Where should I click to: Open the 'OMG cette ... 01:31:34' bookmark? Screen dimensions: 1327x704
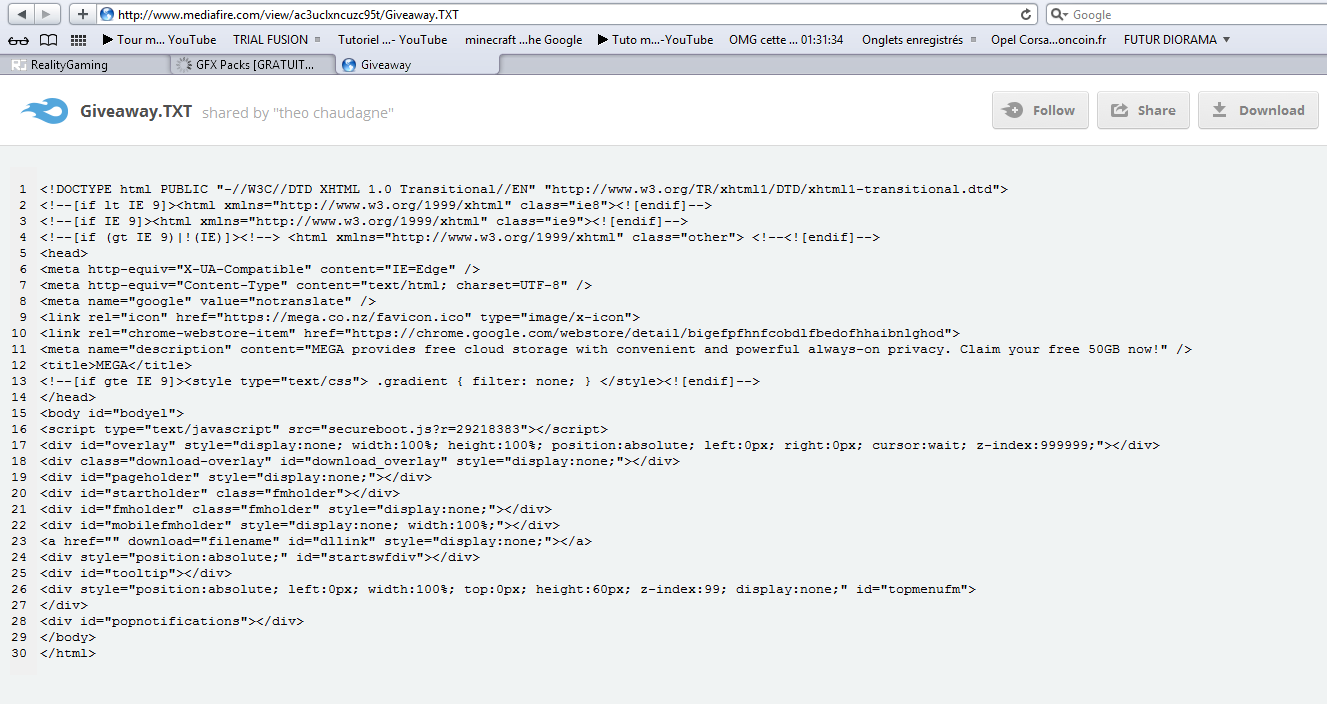(x=786, y=40)
